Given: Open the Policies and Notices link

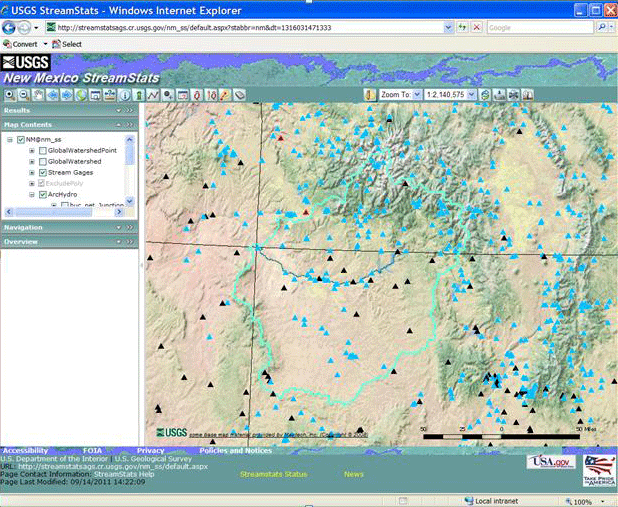Looking at the screenshot, I should coord(236,451).
